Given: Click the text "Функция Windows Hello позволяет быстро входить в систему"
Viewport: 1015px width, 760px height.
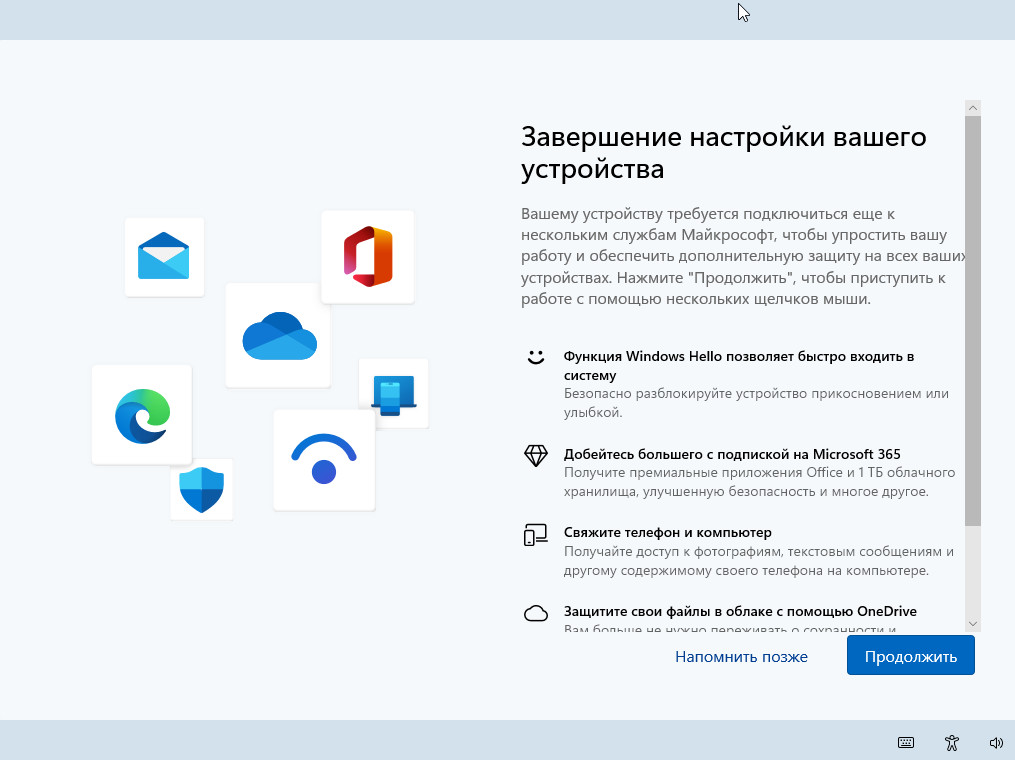Looking at the screenshot, I should (x=739, y=366).
